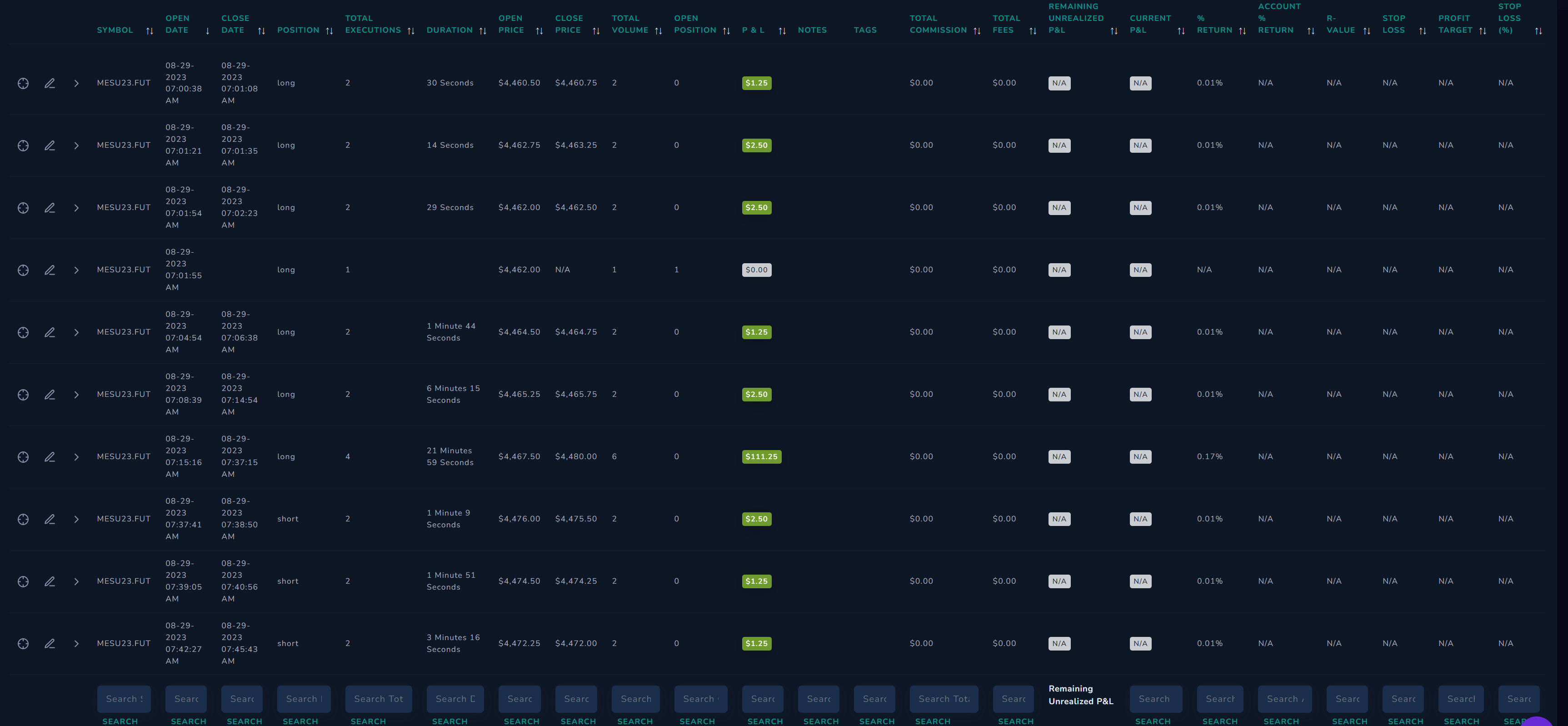Click target icon for 07:39:05 short trade

tap(23, 581)
